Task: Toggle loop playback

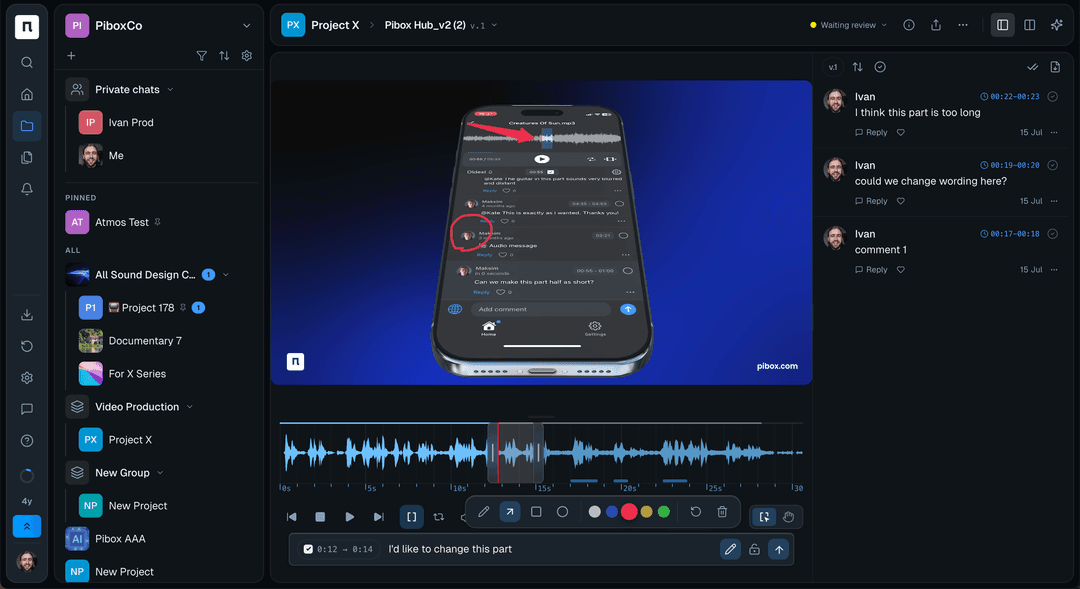Action: [x=439, y=517]
